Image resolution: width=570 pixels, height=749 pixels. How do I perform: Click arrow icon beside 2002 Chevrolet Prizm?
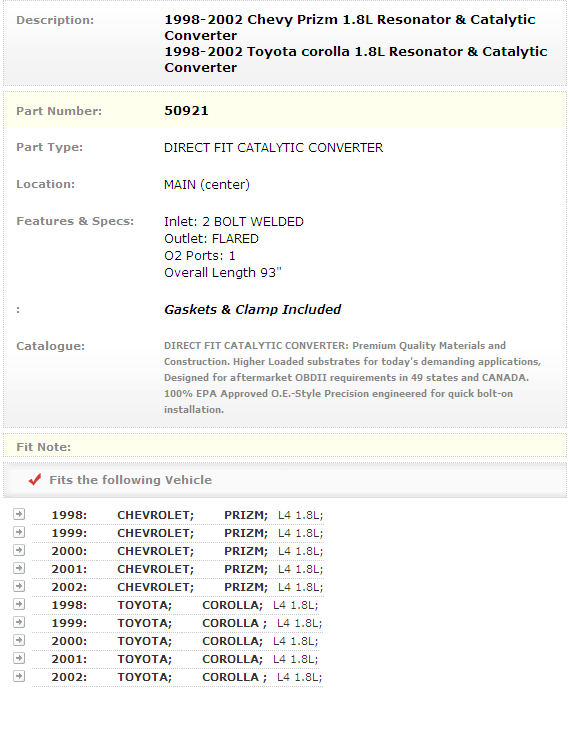pyautogui.click(x=19, y=586)
